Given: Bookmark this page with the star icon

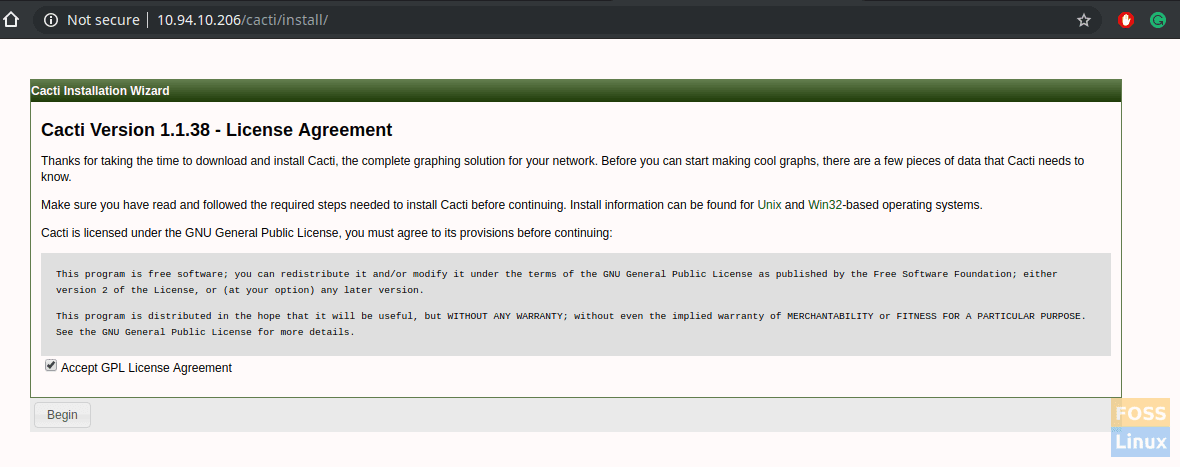Looking at the screenshot, I should 1084,20.
